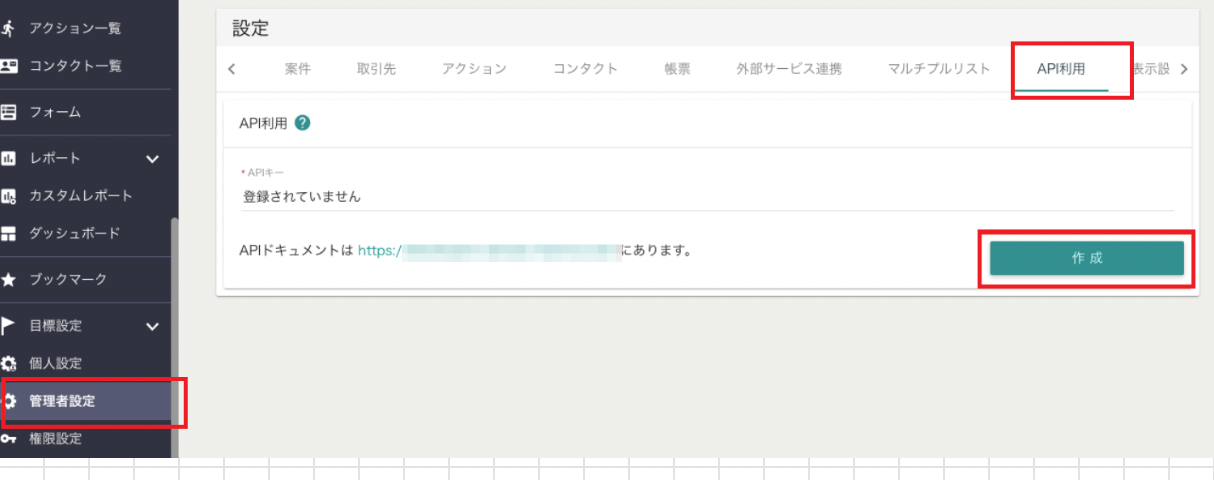Viewport: 1214px width, 480px height.
Task: Click the flag icon beside 目標設定
Action: (9, 325)
